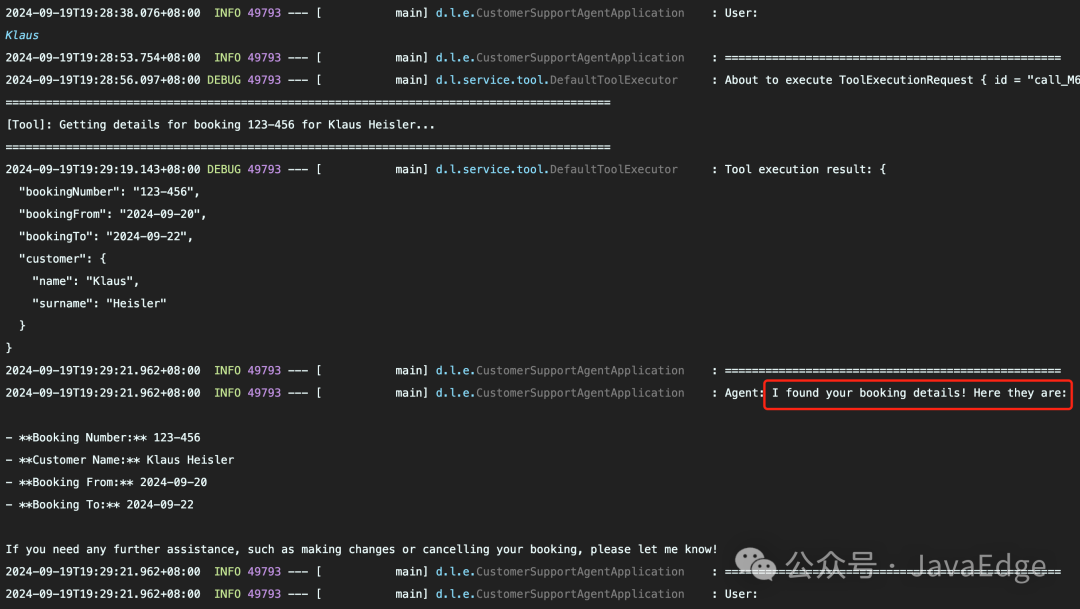Click DEBUG level on the 19:28:56.097 line
Screen dimensions: 1080x609
coord(224,80)
